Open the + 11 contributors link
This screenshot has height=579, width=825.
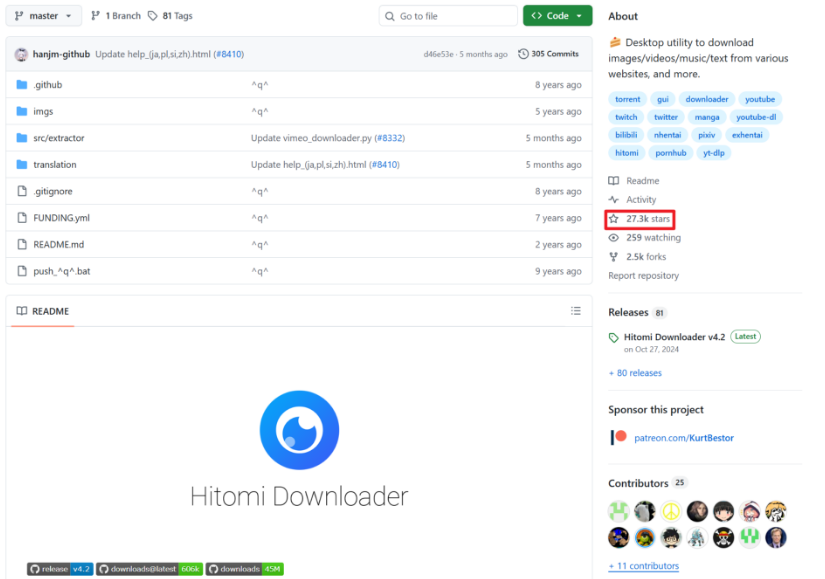point(643,566)
